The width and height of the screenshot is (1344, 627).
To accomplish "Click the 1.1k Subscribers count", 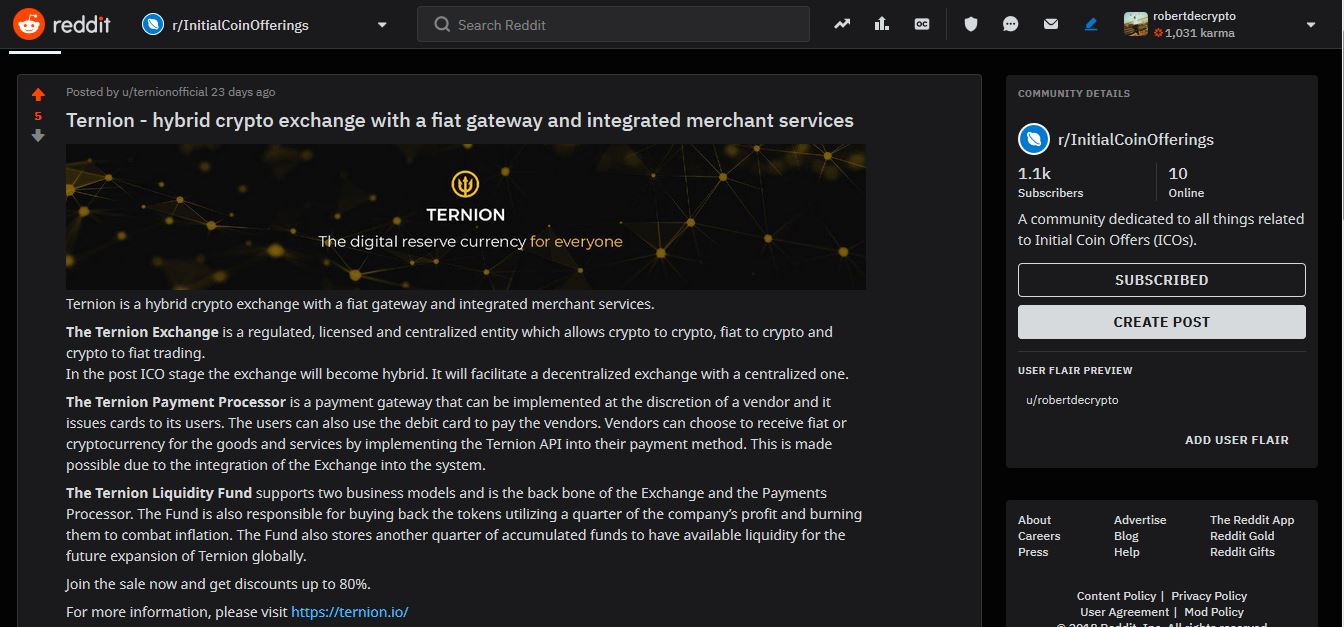I will [1050, 182].
